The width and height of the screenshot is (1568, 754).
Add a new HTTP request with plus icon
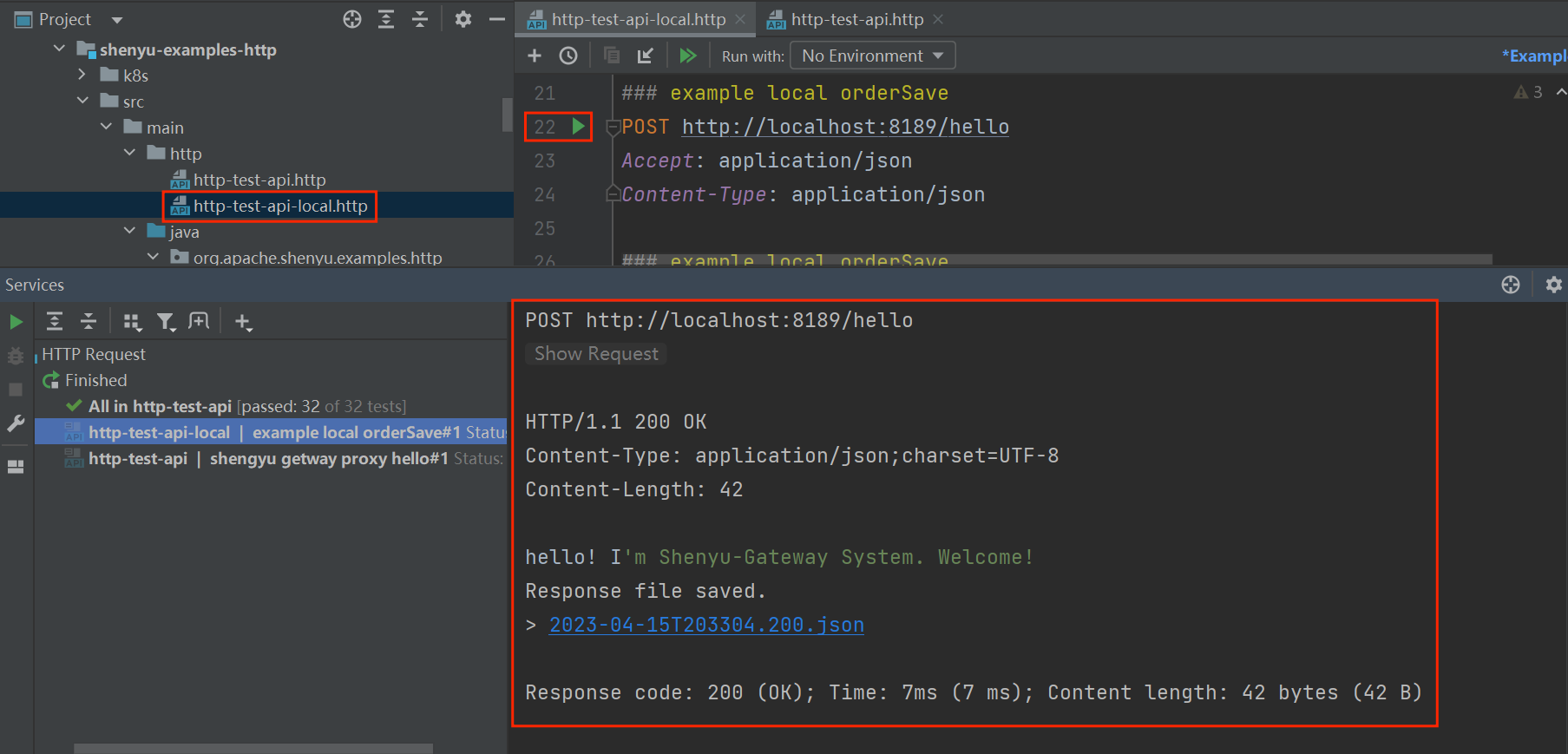click(x=535, y=56)
